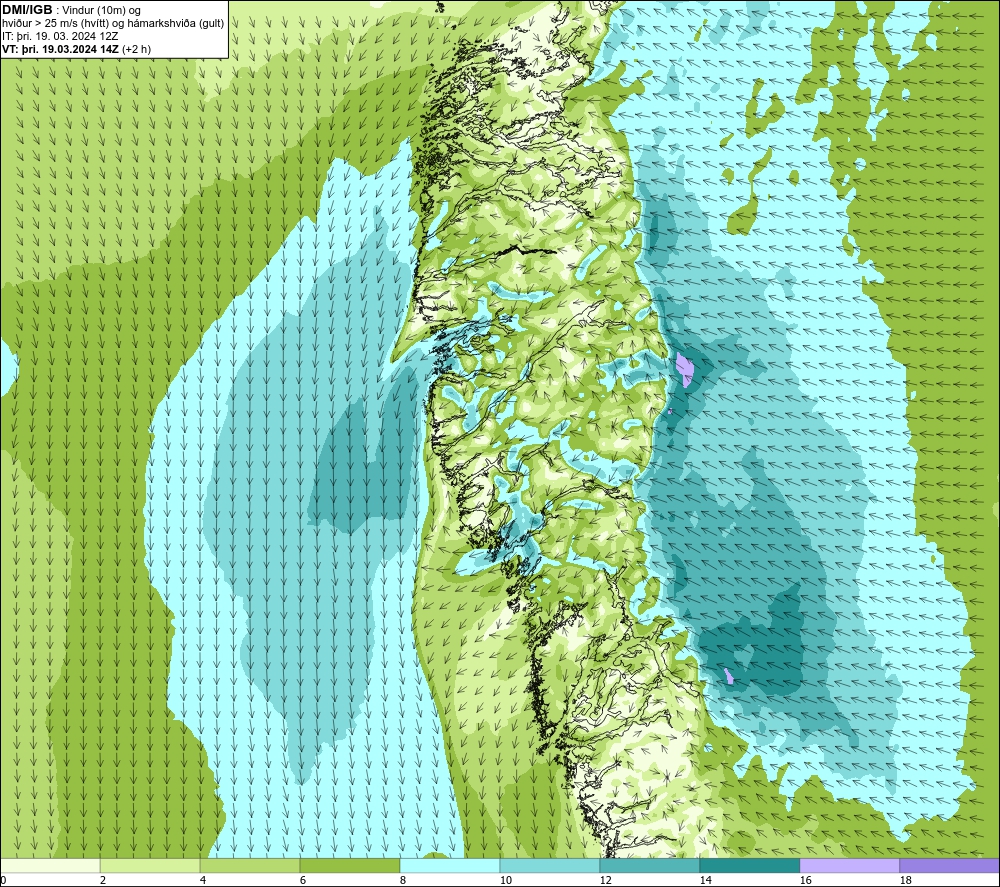Click the dark teal 14–16 m/s legend swatch

[x=749, y=865]
